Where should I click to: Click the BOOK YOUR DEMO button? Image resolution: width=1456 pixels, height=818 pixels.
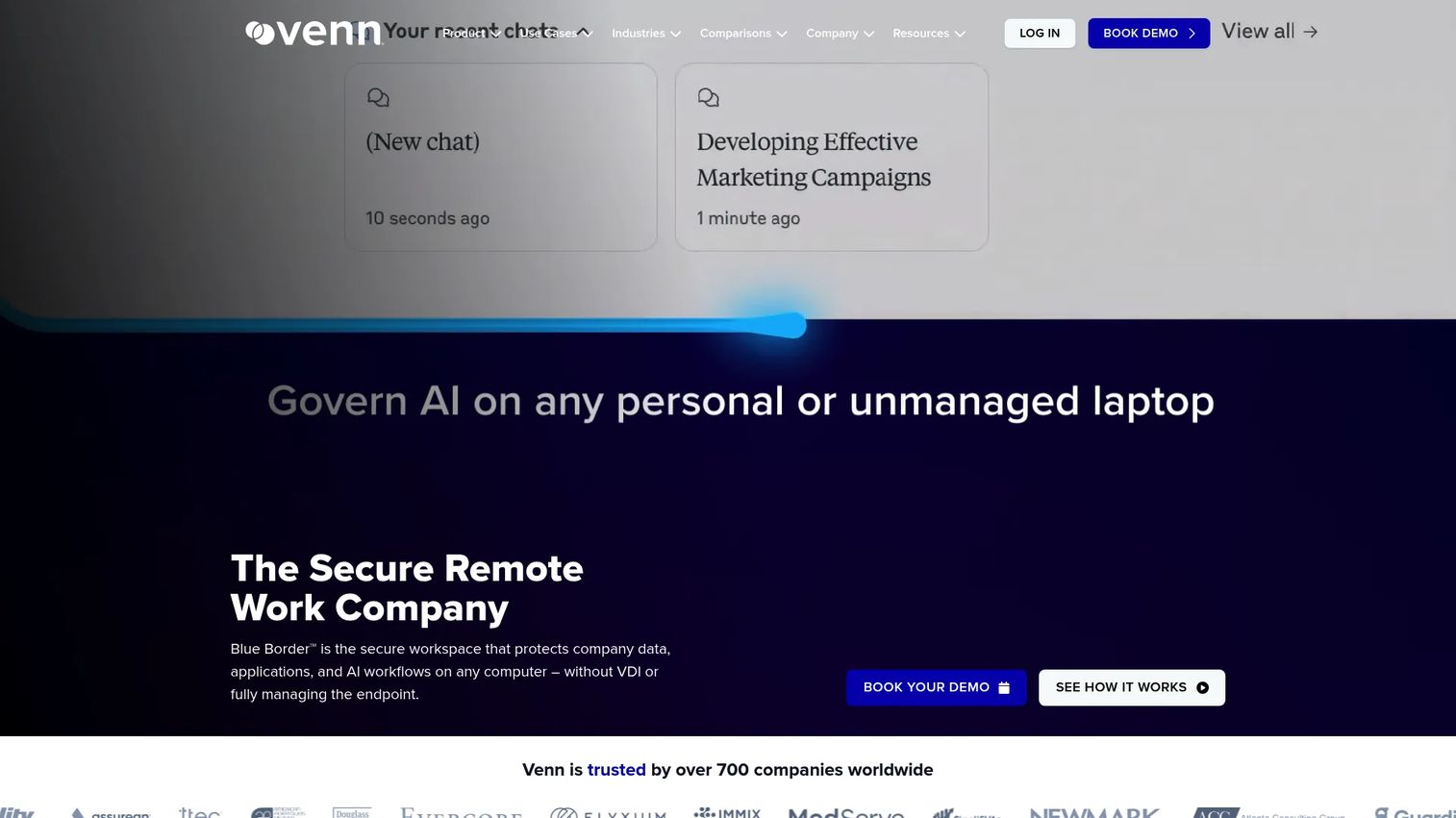[936, 687]
